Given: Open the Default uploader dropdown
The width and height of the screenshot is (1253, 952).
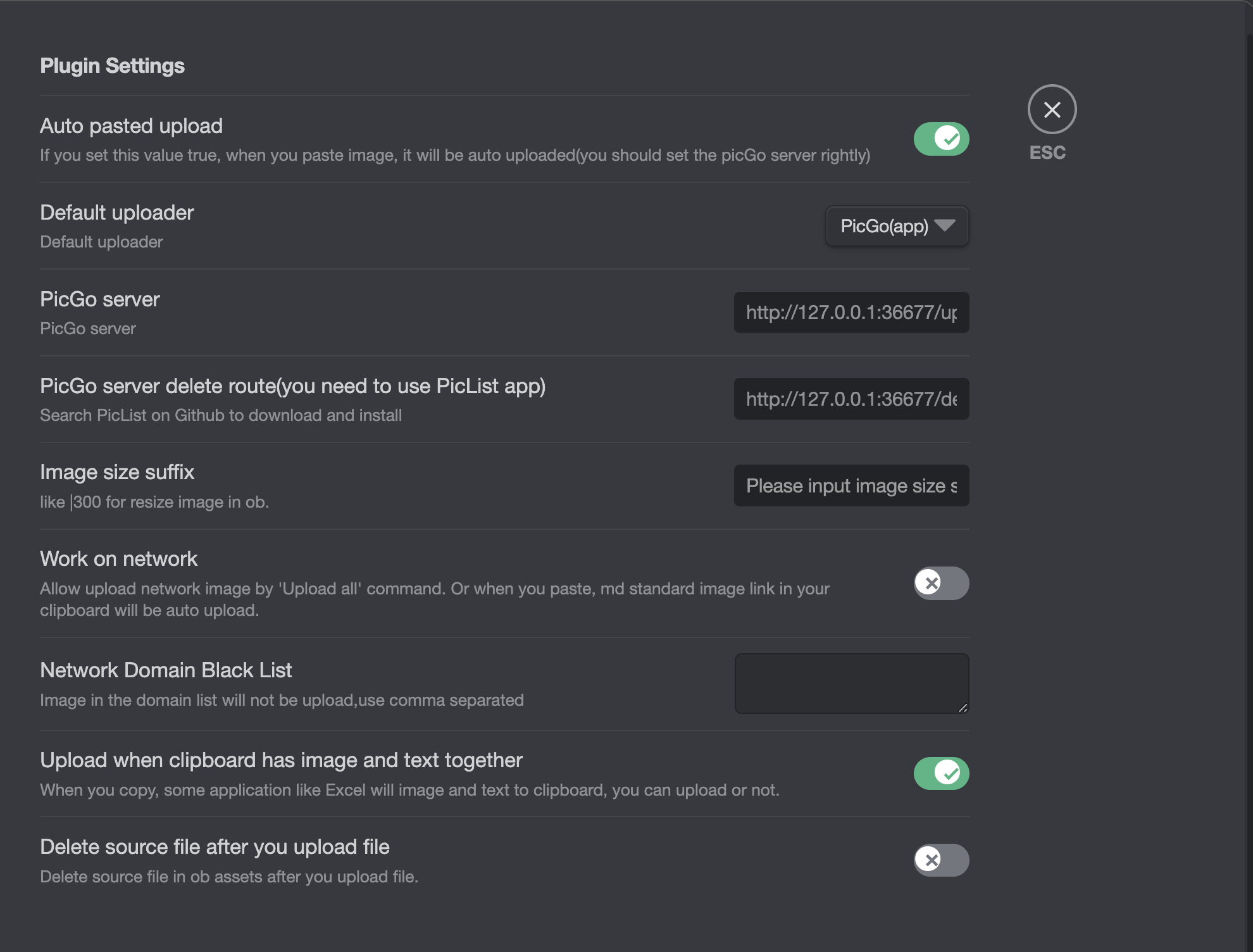Looking at the screenshot, I should click(x=897, y=226).
